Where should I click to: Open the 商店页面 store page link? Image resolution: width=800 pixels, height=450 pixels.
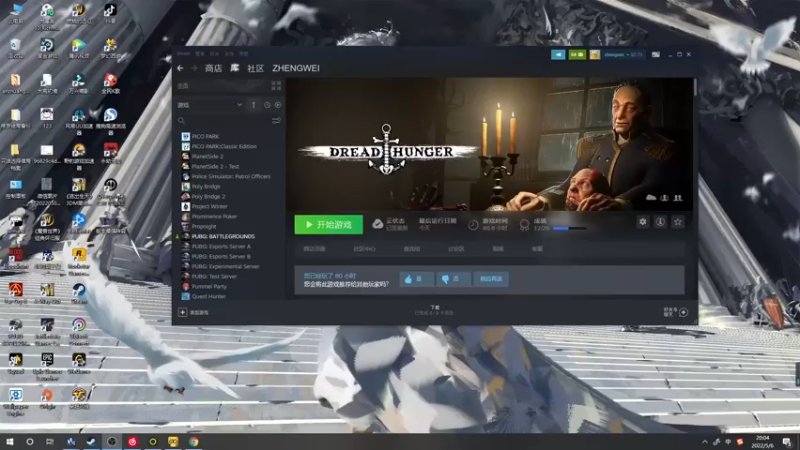314,249
